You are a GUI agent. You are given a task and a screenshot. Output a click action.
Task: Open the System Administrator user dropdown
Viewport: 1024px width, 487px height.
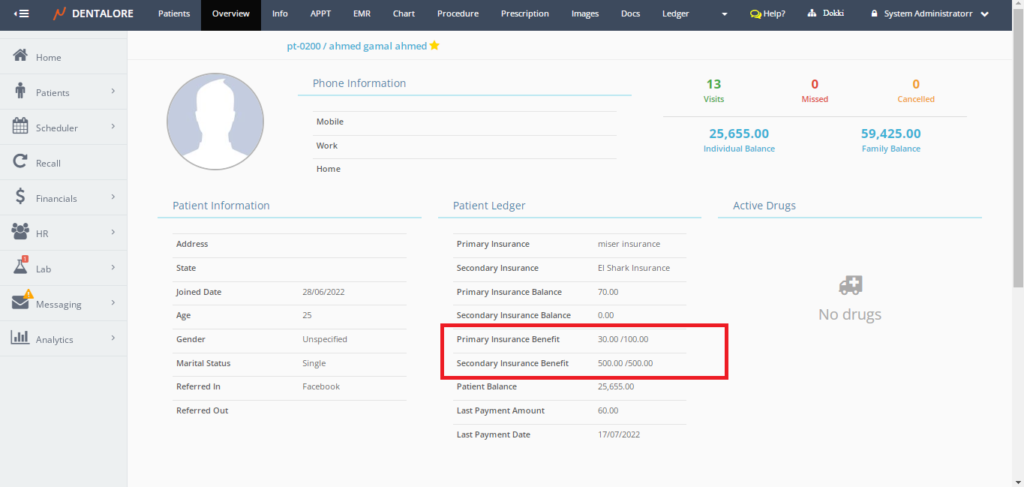(x=929, y=14)
